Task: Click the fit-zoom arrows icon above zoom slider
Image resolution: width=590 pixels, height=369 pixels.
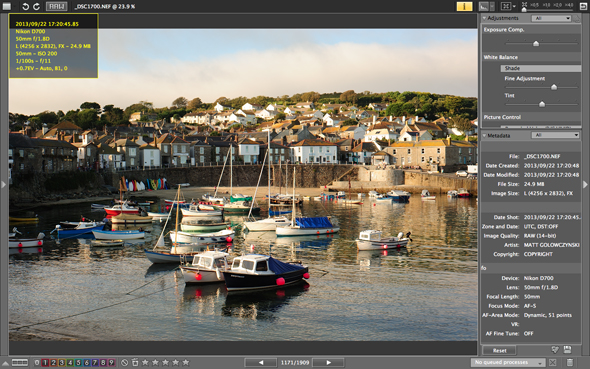Action: (x=524, y=5)
